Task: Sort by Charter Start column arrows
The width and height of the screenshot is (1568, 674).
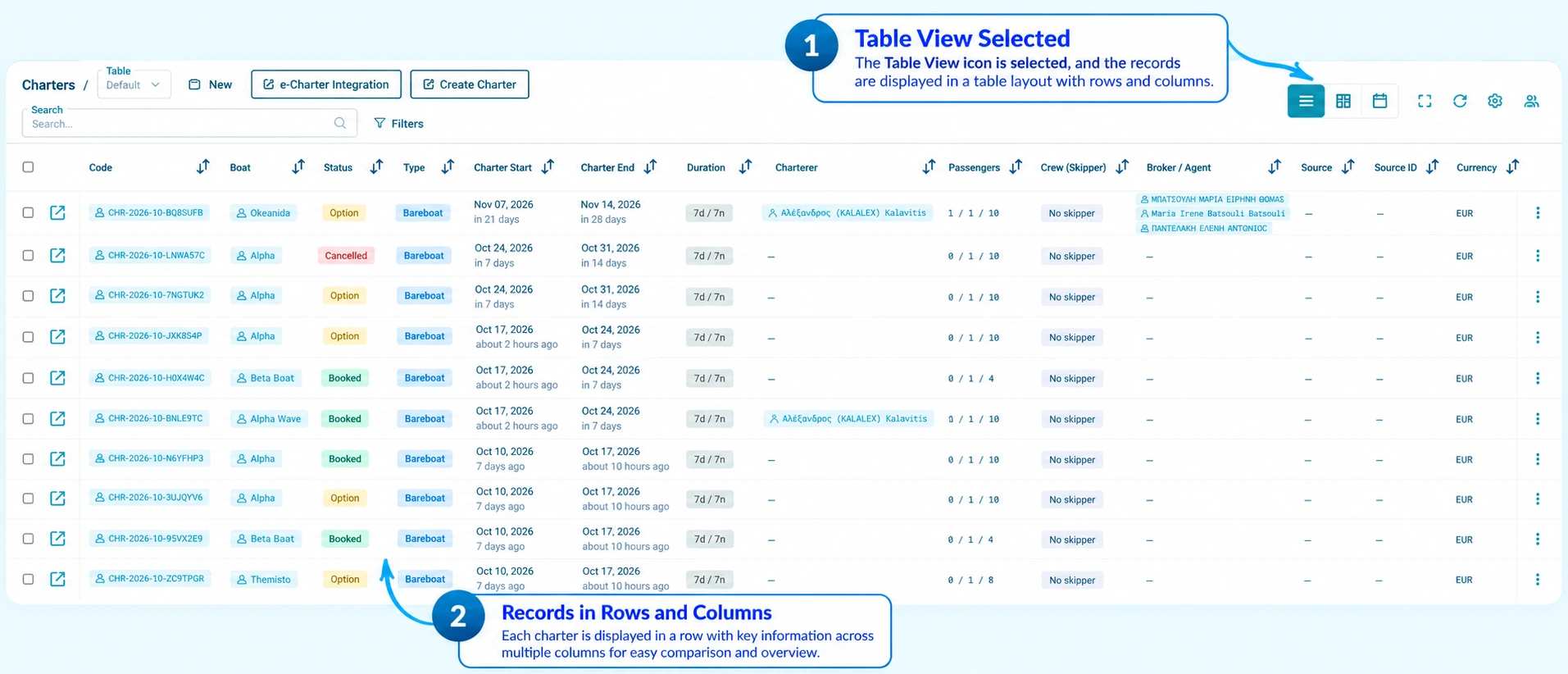Action: point(548,166)
